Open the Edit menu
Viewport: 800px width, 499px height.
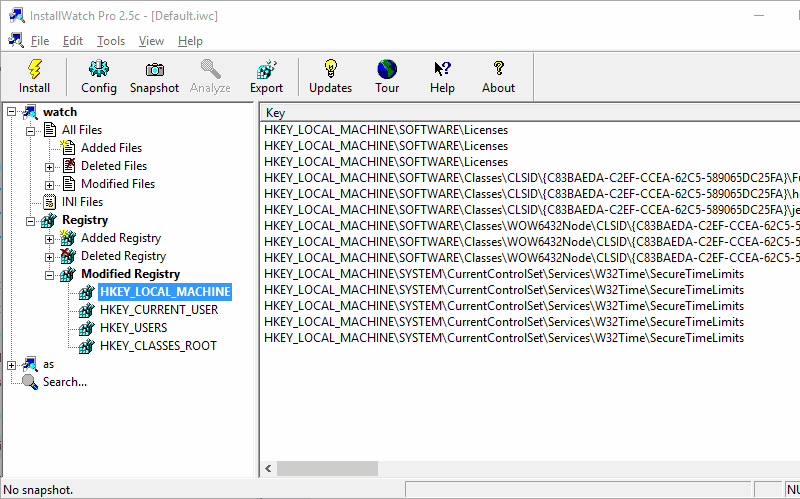[x=73, y=41]
